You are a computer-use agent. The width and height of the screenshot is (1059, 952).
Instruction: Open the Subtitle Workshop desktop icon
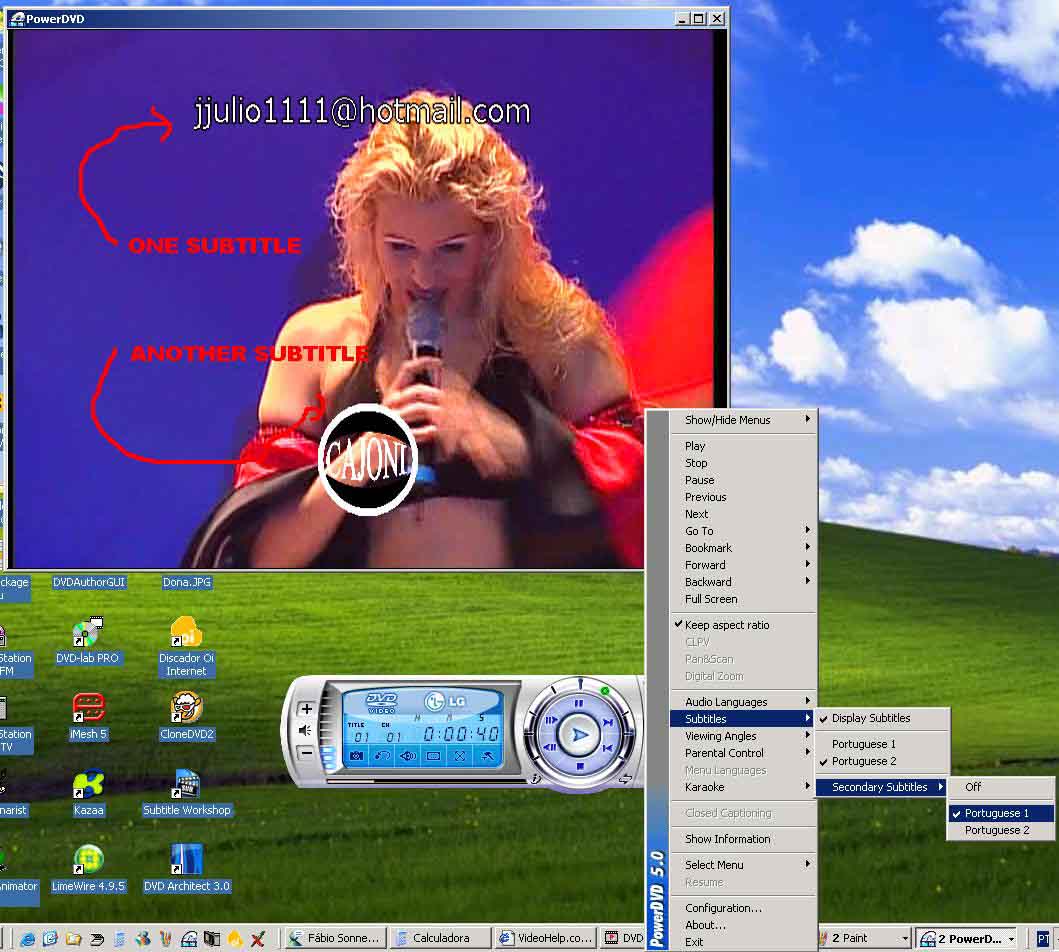click(x=186, y=793)
